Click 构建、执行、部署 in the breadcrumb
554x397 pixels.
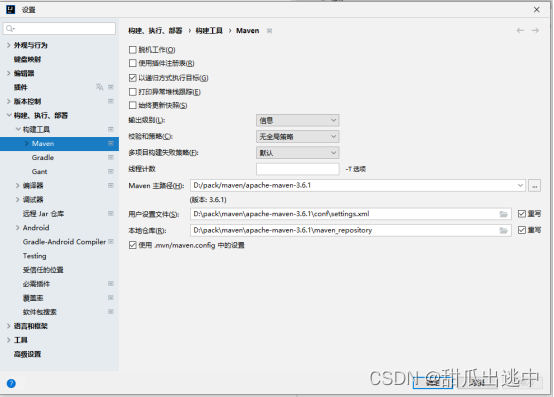(x=155, y=31)
